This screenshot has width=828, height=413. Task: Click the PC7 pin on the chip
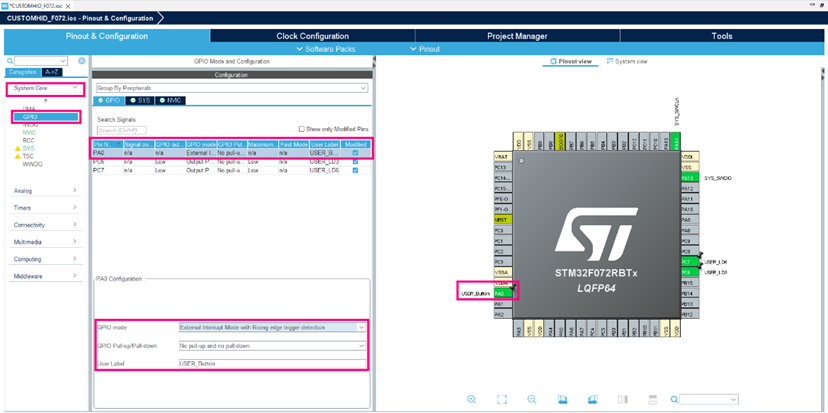[x=689, y=262]
